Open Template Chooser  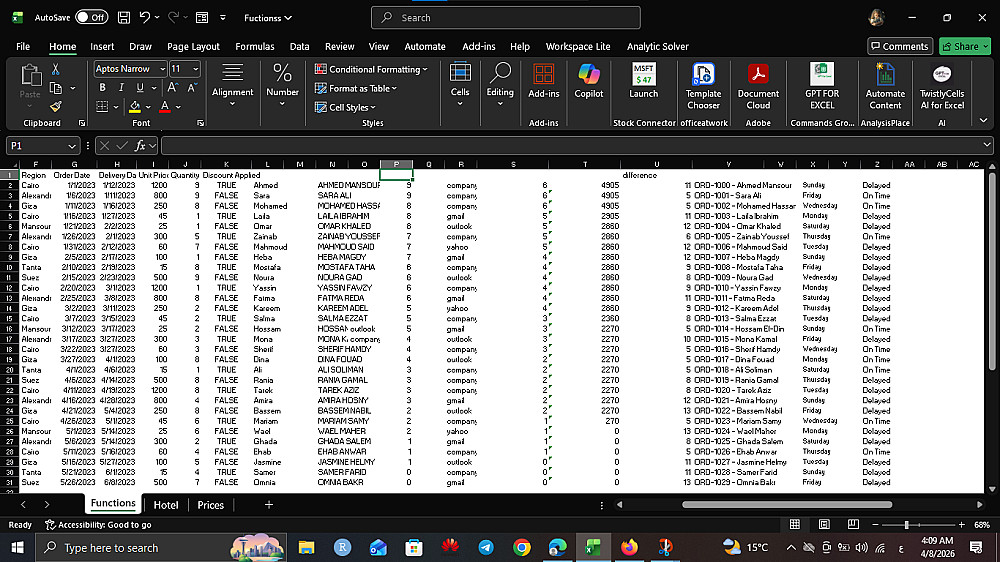[703, 87]
